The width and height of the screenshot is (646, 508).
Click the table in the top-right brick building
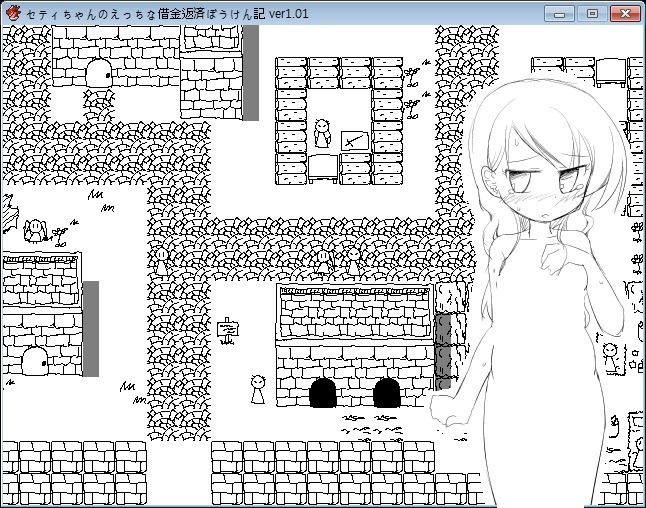[611, 73]
